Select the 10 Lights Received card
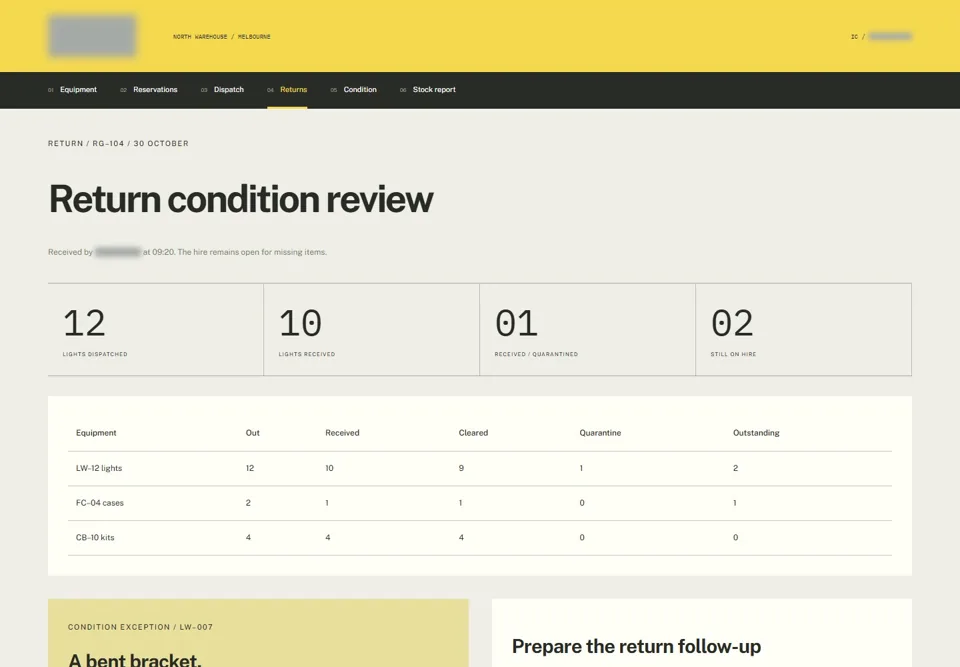 tap(372, 330)
